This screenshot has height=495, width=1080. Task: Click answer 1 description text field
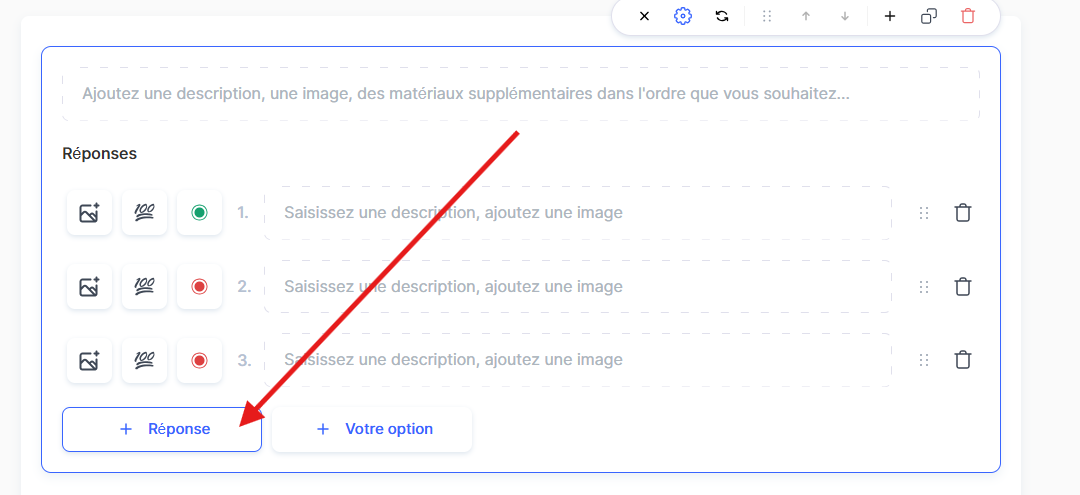click(x=577, y=213)
